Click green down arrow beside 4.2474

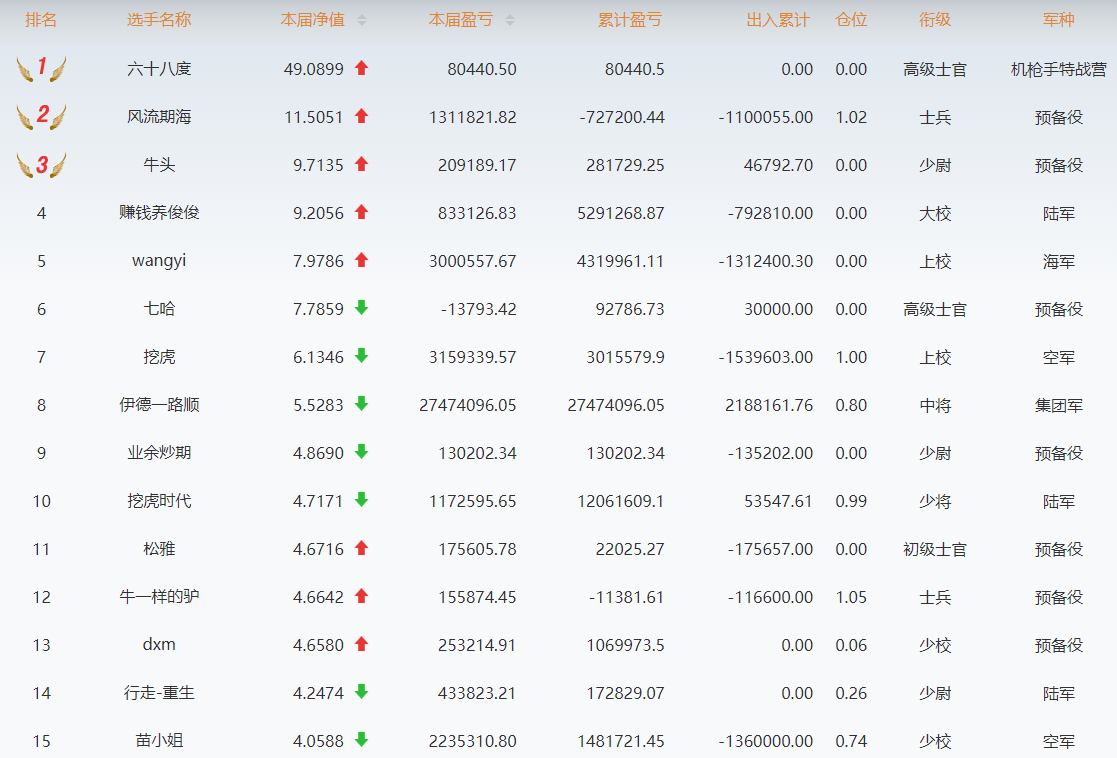[361, 692]
